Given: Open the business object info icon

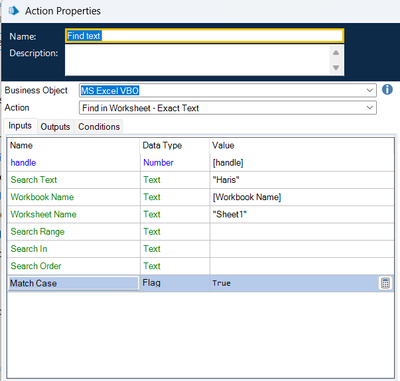Looking at the screenshot, I should pos(387,89).
